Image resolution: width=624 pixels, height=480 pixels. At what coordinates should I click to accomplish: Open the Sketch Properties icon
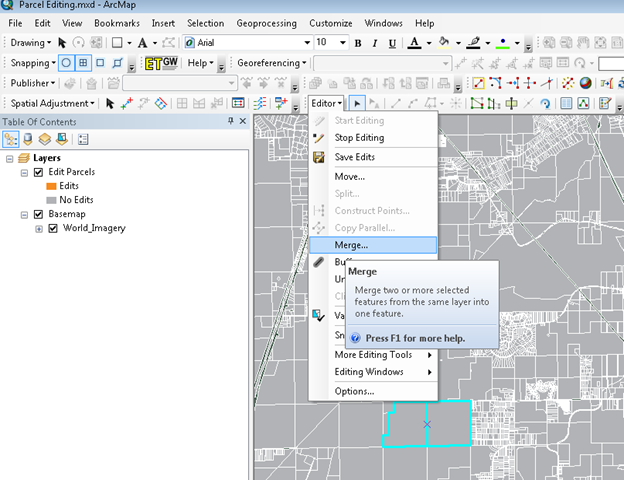[x=583, y=103]
